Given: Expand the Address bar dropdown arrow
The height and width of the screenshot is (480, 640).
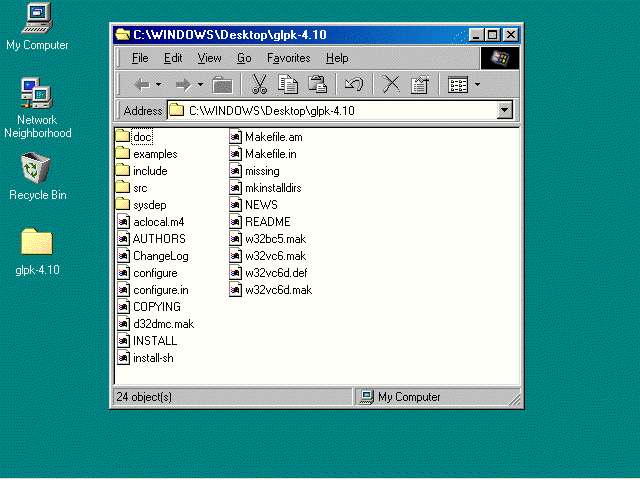Looking at the screenshot, I should 504,111.
